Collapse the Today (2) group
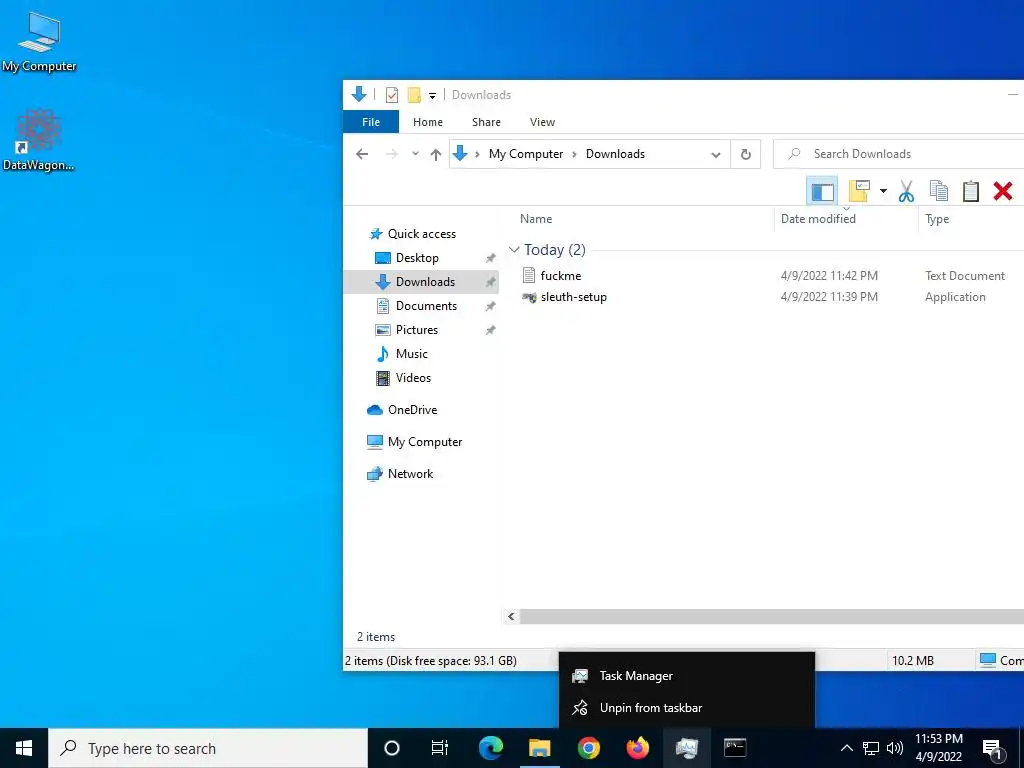This screenshot has height=768, width=1024. point(514,249)
